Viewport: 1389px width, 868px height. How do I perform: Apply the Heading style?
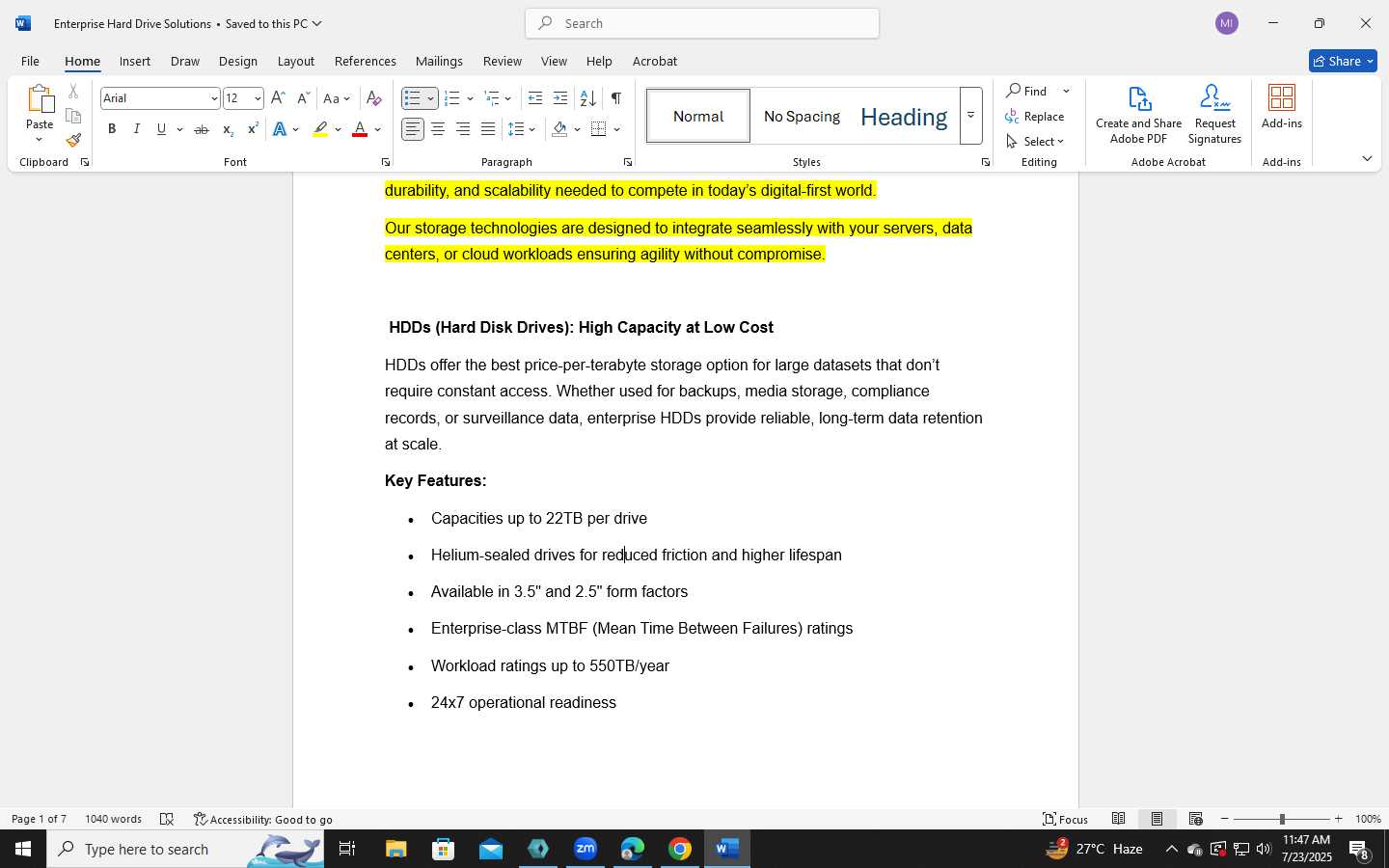(904, 116)
